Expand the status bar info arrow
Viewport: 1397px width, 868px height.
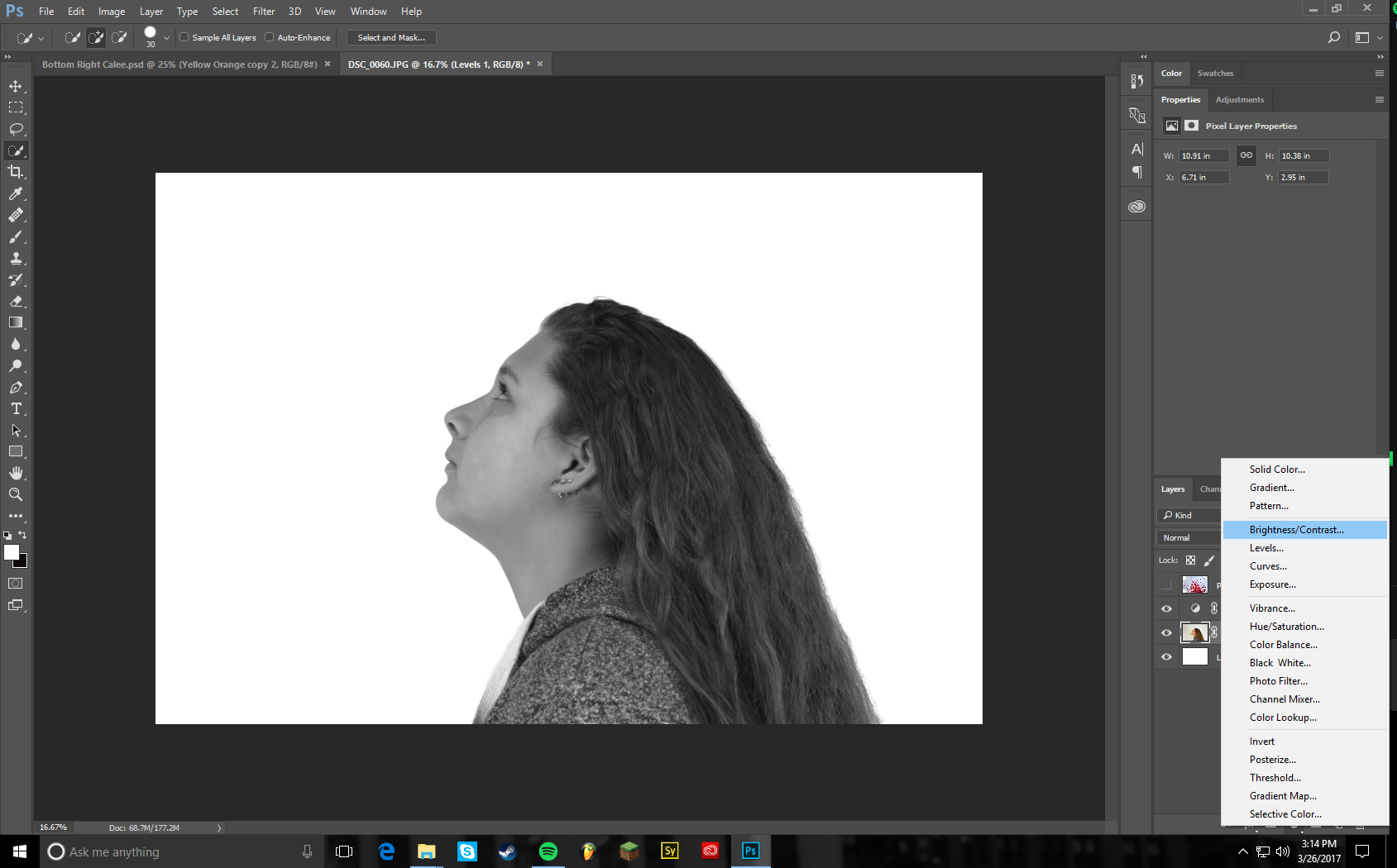tap(219, 827)
